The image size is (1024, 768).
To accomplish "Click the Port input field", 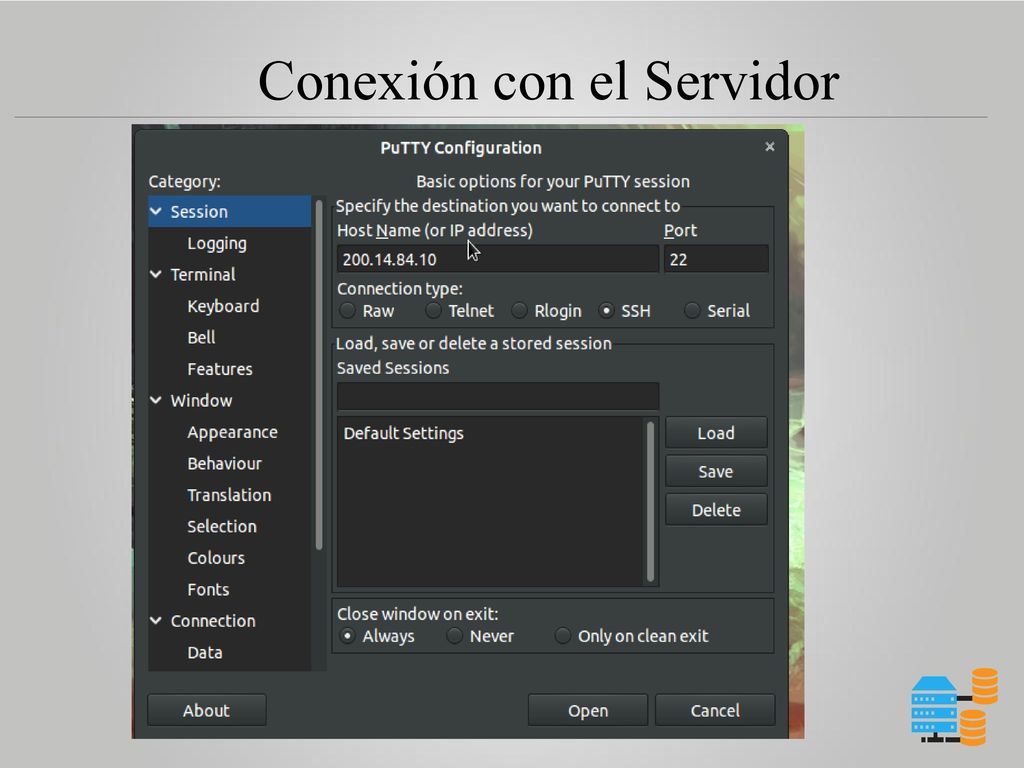I will pos(716,259).
